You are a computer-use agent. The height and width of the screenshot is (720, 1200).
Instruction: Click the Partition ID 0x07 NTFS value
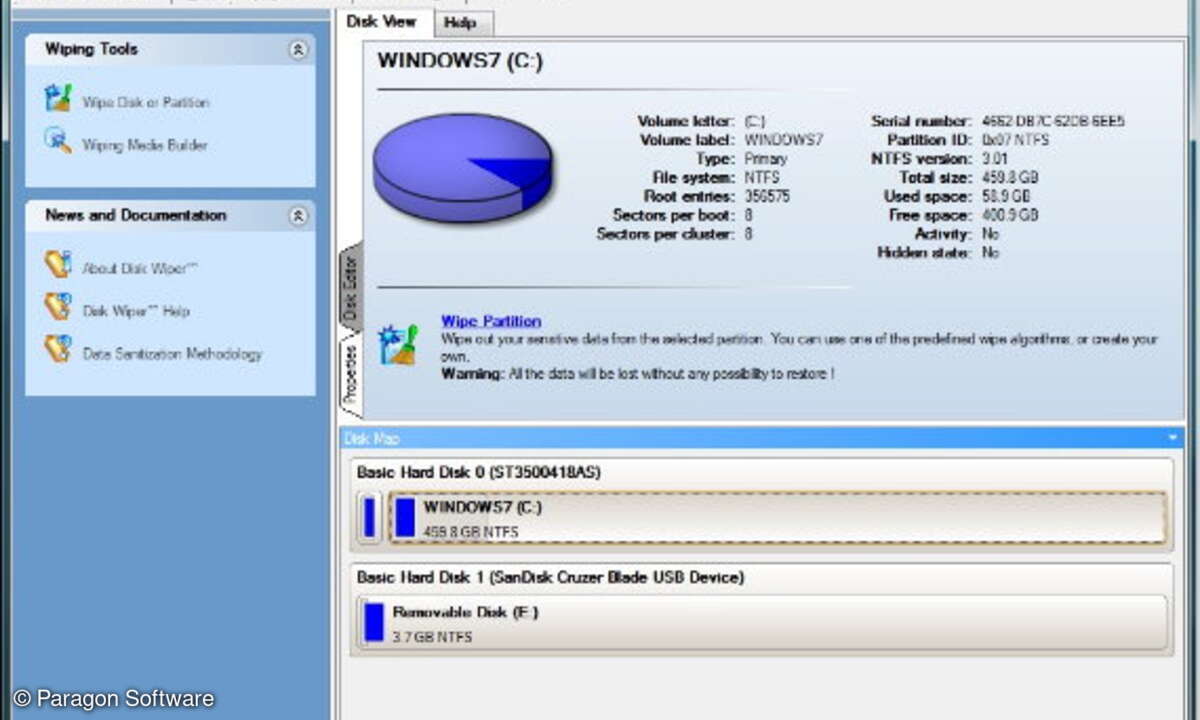coord(1016,140)
